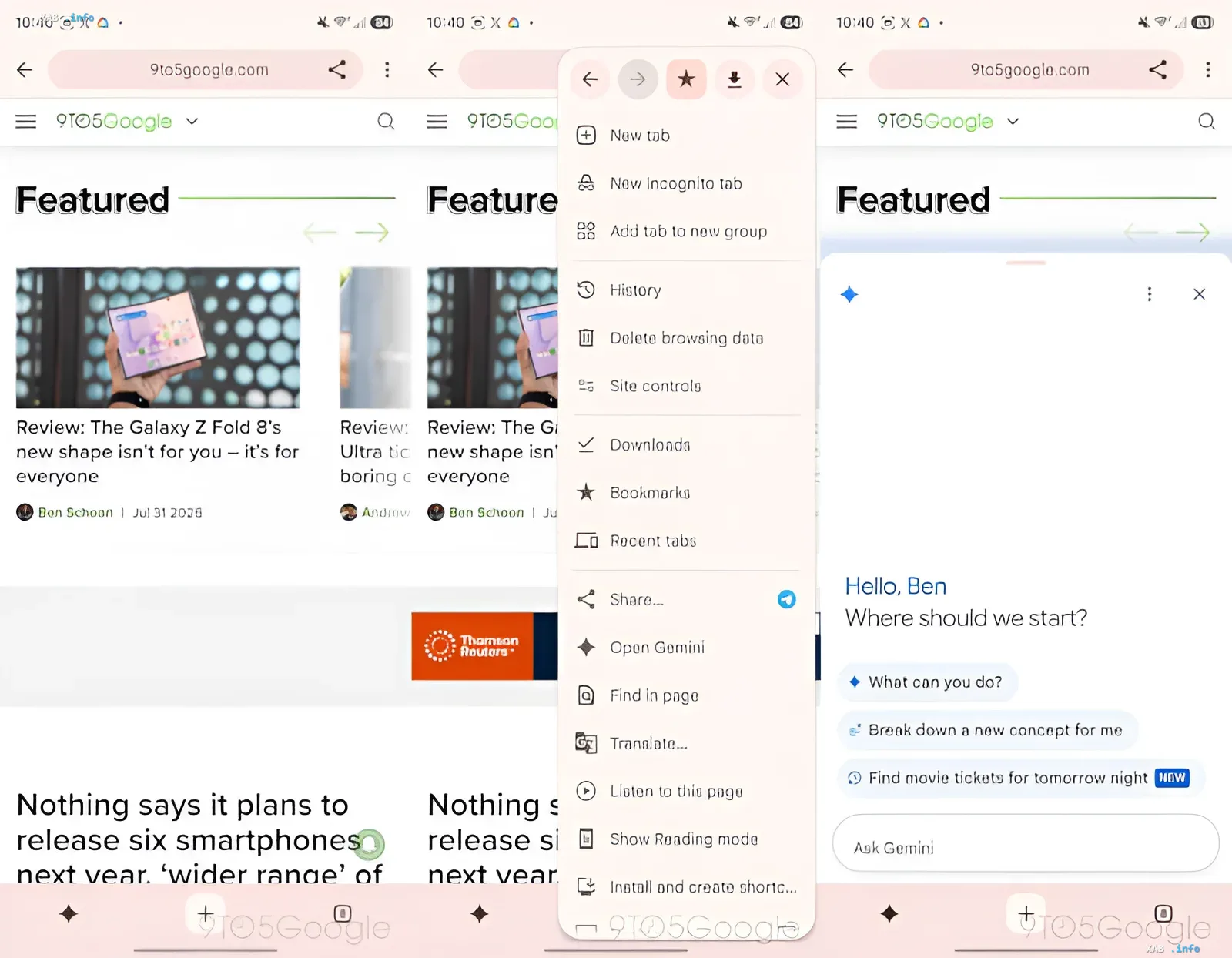This screenshot has width=1232, height=958.
Task: Expand the 9to5Google chevron dropdown in the right screen
Action: [1013, 121]
